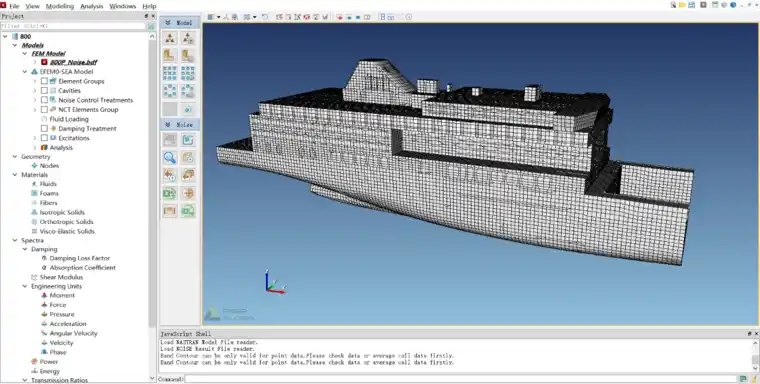The image size is (760, 384).
Task: Click the magnifying glass icon in Noise panel
Action: point(170,158)
